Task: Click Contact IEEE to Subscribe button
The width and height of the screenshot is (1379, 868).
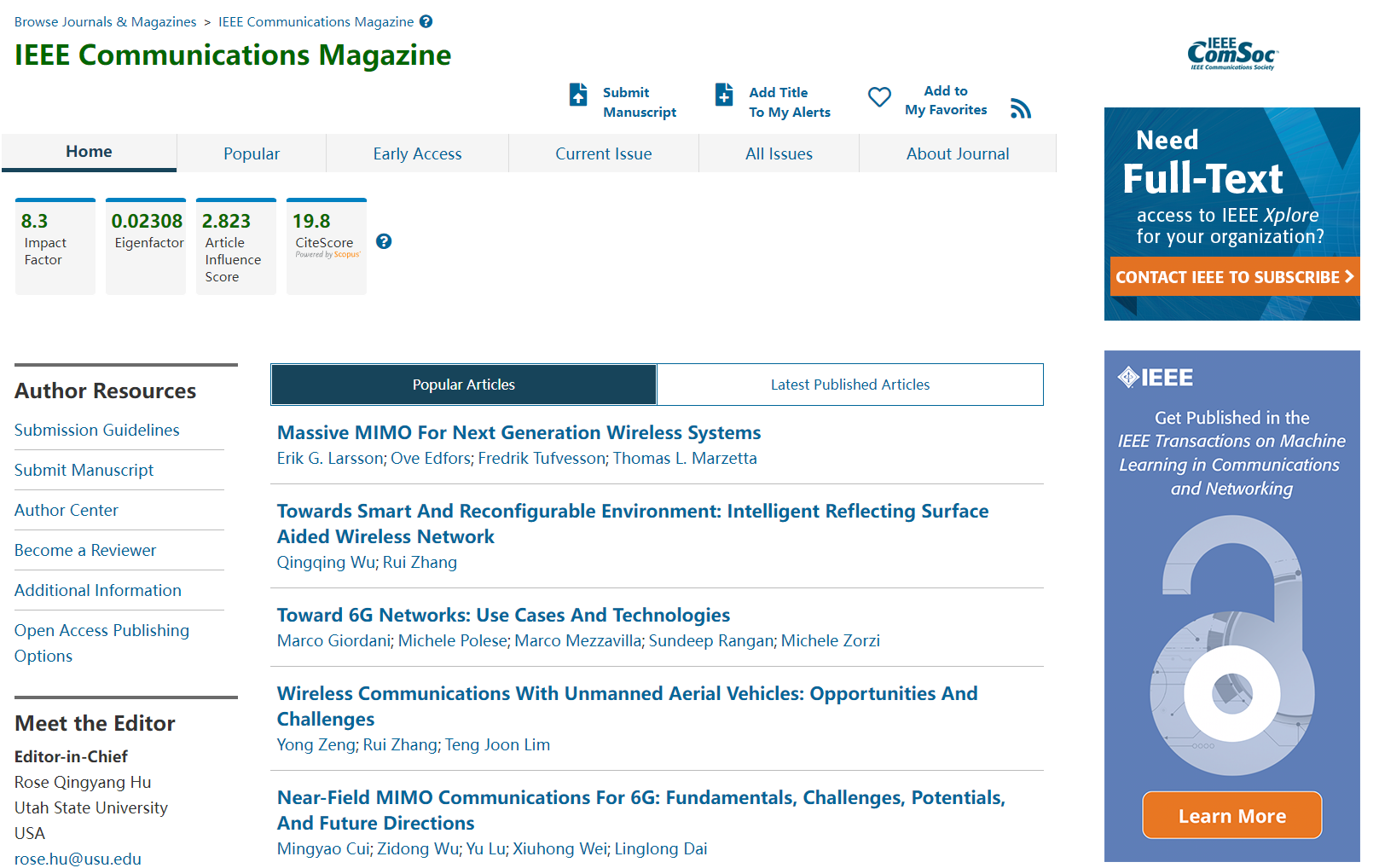Action: pos(1235,277)
